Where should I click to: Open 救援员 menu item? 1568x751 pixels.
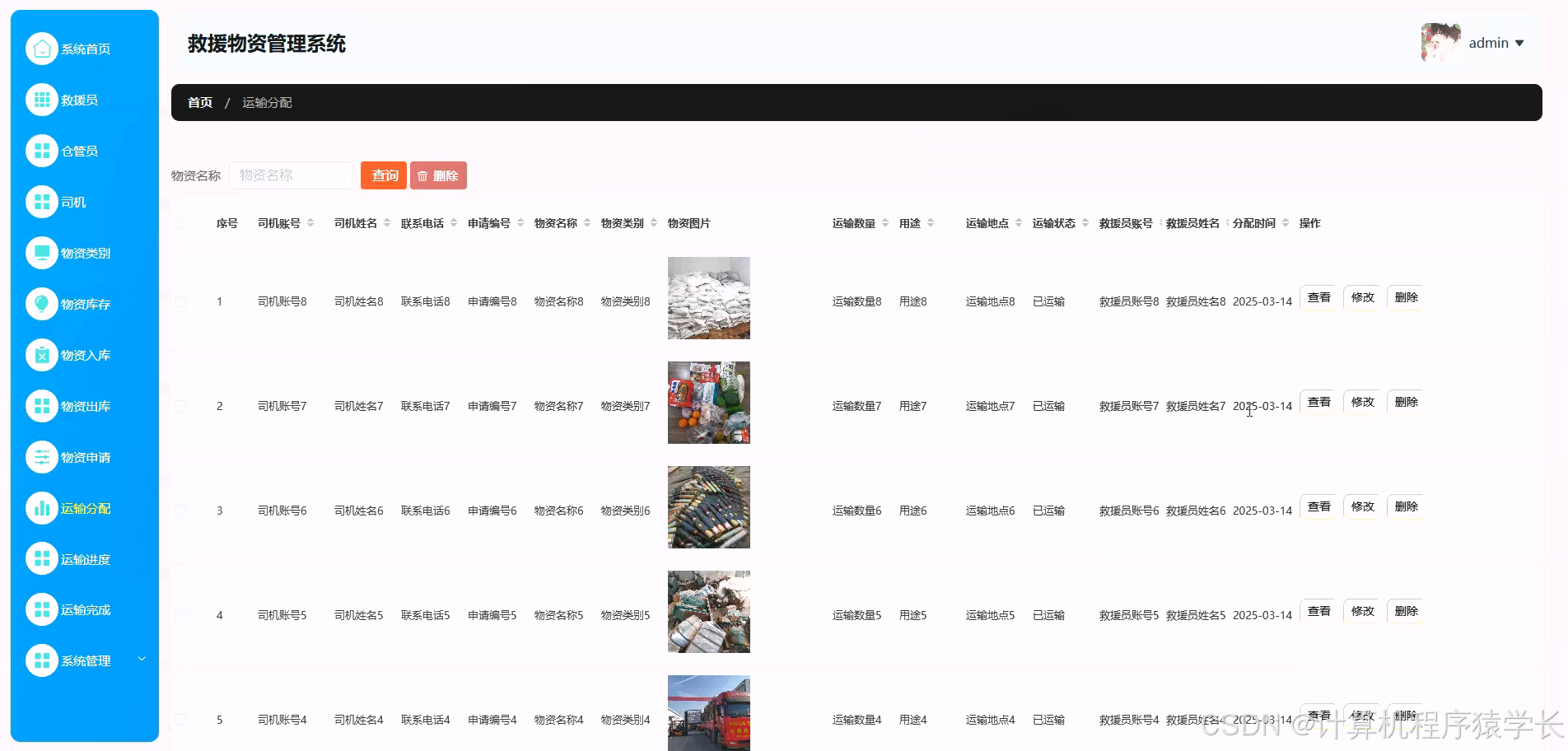(79, 100)
